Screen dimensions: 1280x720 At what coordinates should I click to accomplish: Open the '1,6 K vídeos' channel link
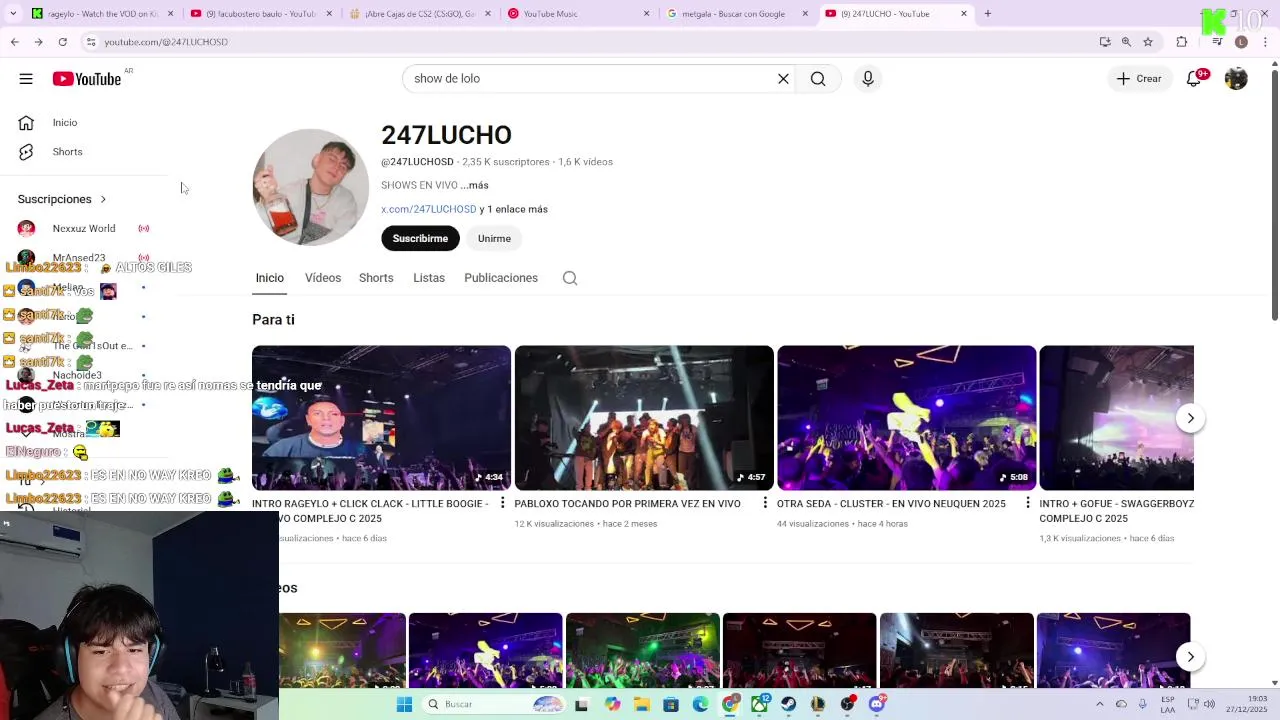click(x=585, y=162)
